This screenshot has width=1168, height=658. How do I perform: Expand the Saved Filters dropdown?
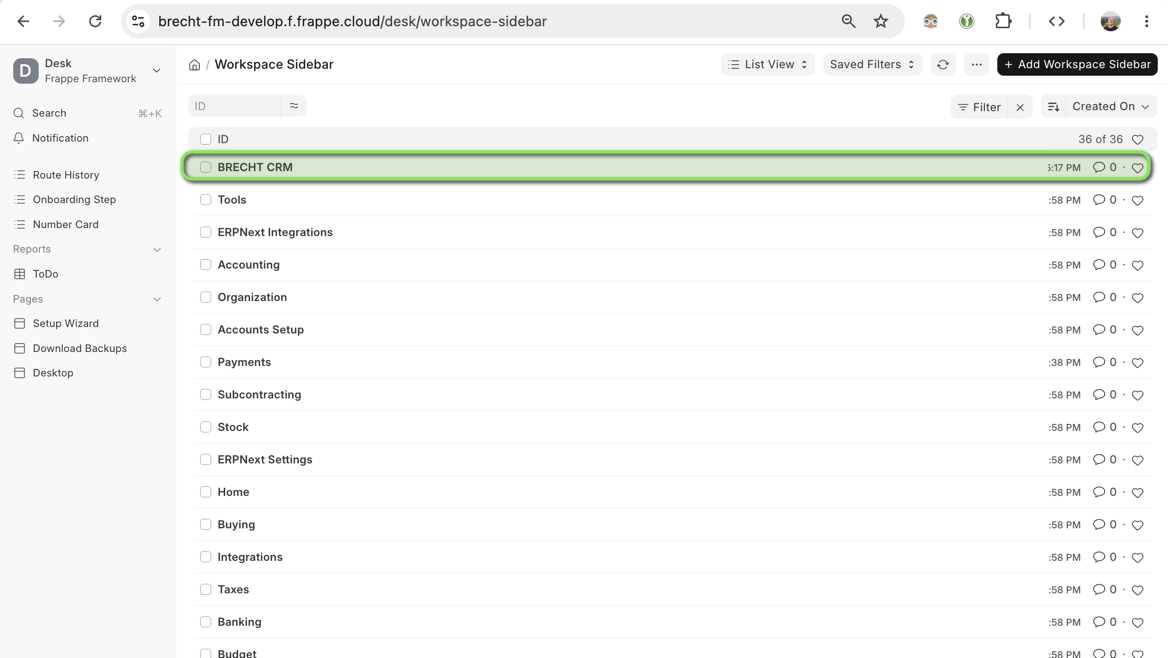point(872,65)
